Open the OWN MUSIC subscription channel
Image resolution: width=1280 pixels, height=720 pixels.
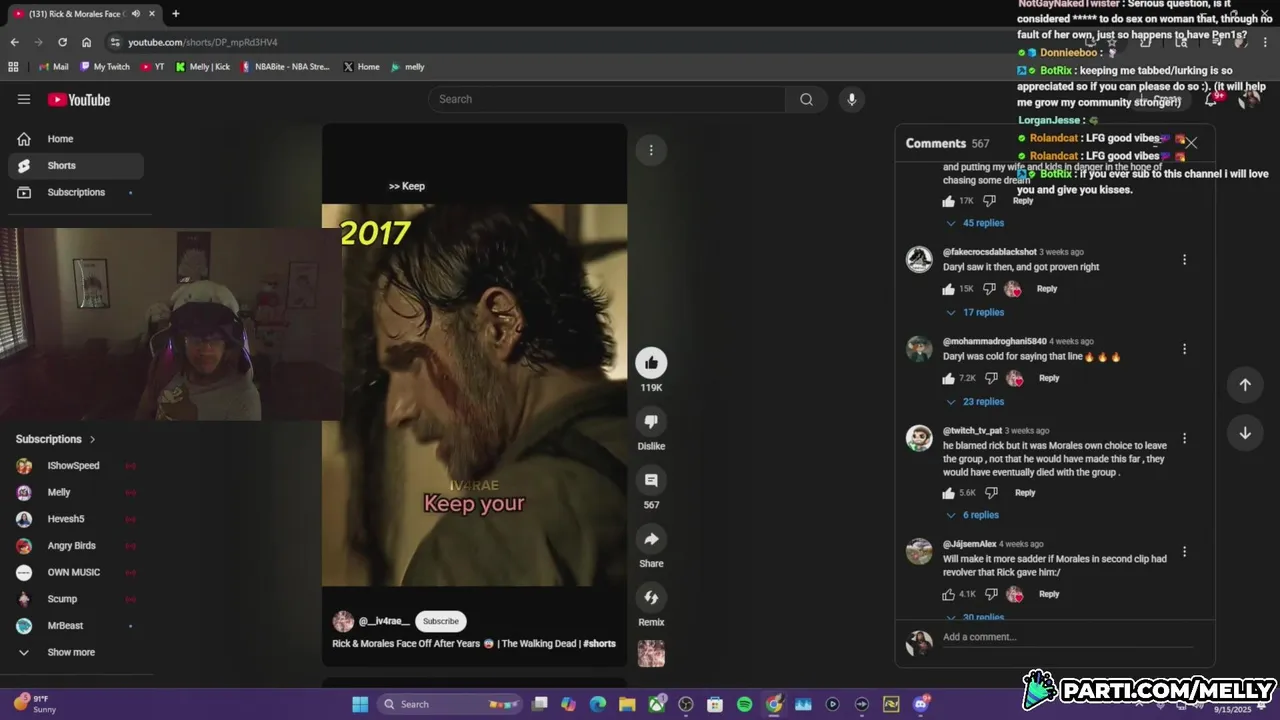pyautogui.click(x=75, y=572)
